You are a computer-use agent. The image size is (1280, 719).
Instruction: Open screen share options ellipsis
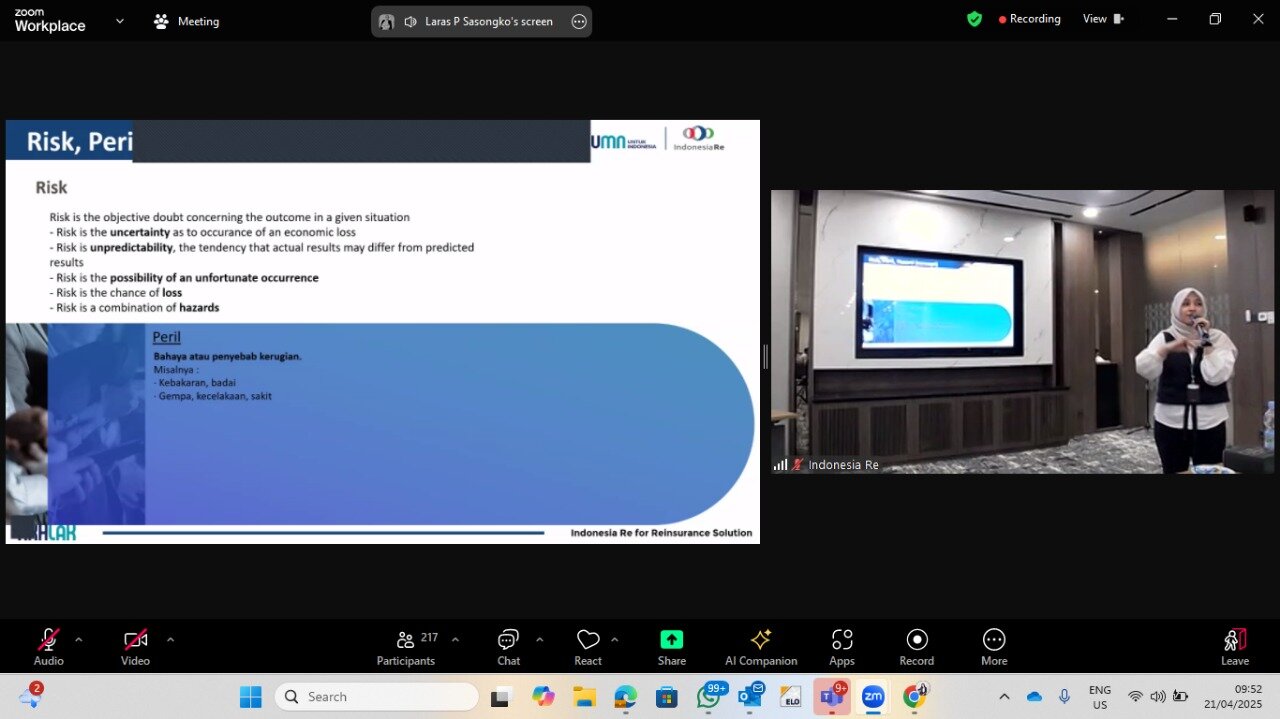578,21
